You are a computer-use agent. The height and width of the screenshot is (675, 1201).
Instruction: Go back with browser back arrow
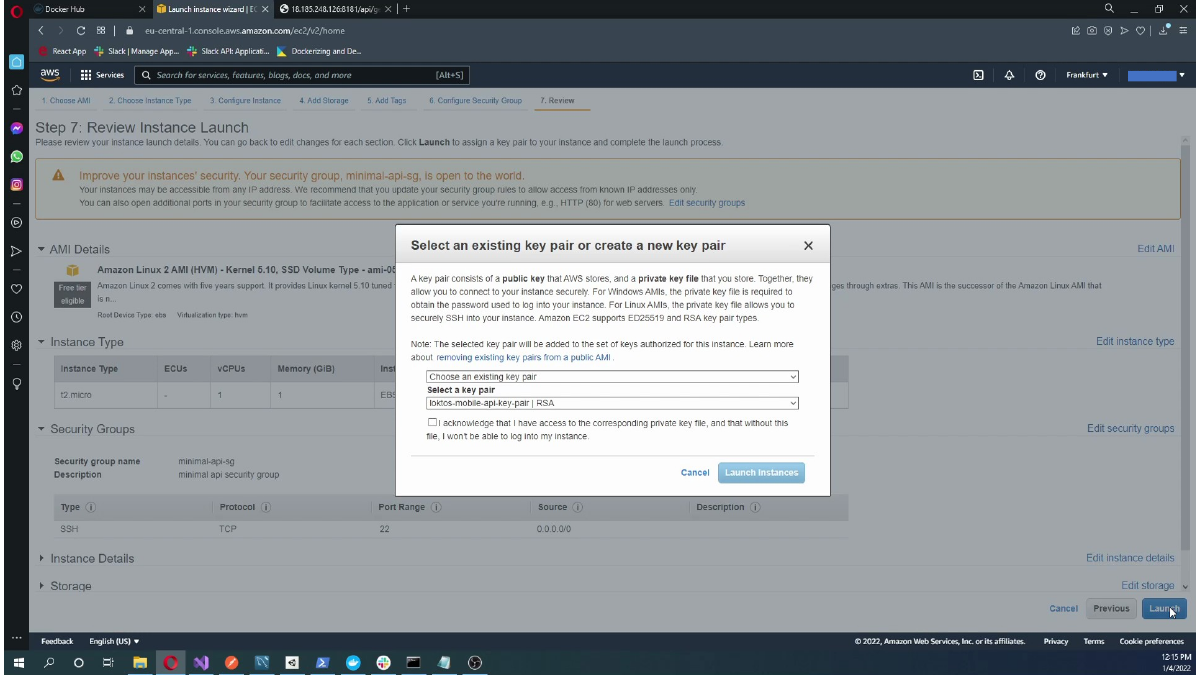point(42,31)
